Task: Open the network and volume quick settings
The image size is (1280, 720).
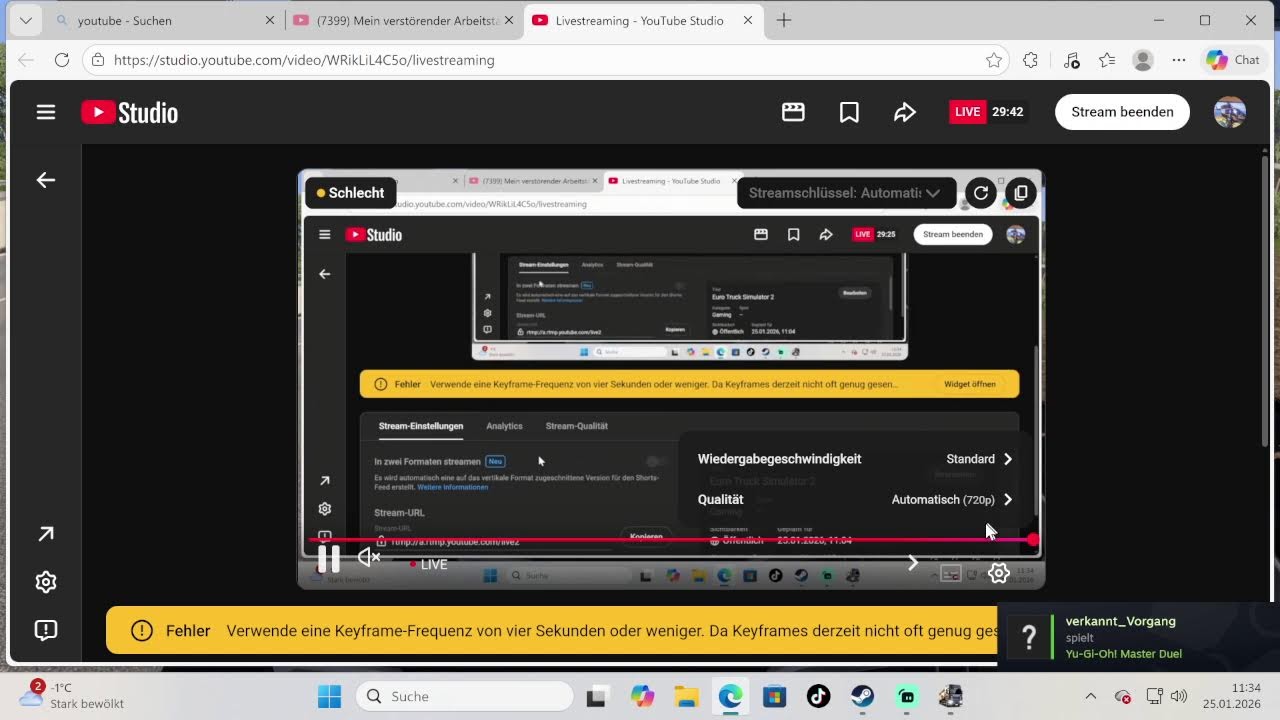Action: pos(1166,696)
